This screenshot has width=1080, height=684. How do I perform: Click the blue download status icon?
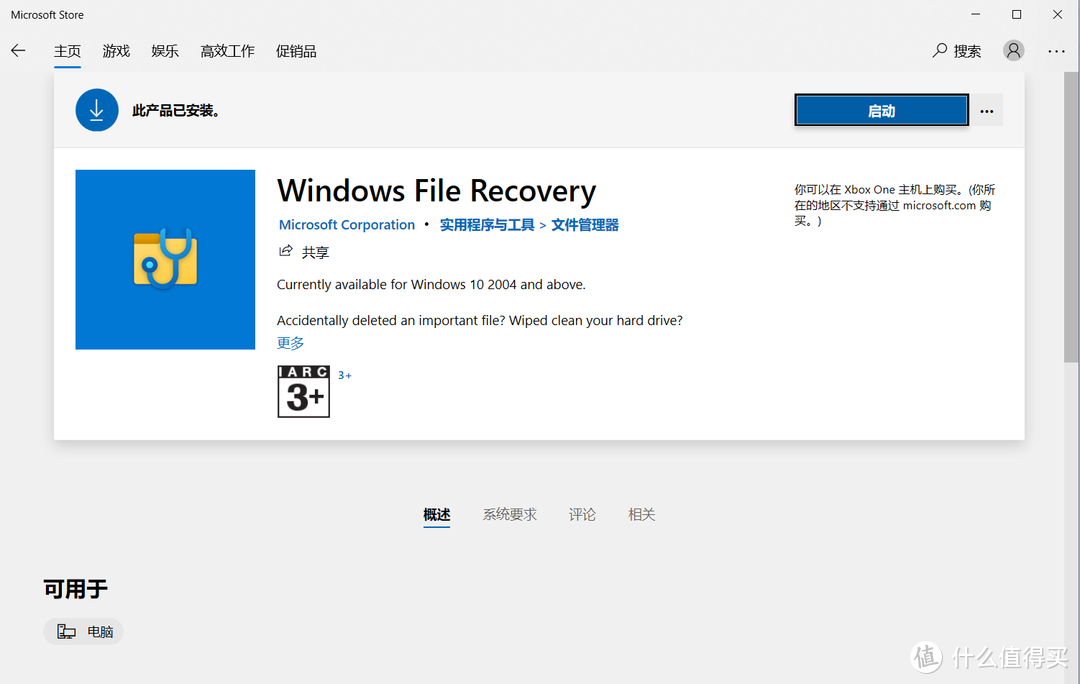point(96,110)
